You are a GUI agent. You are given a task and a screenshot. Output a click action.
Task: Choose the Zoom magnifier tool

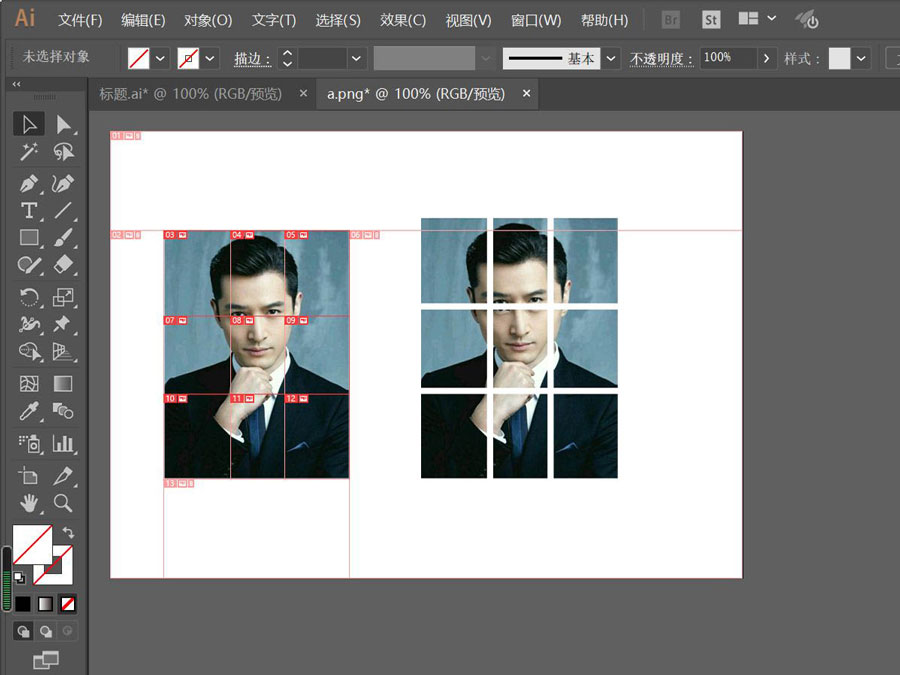pyautogui.click(x=63, y=503)
